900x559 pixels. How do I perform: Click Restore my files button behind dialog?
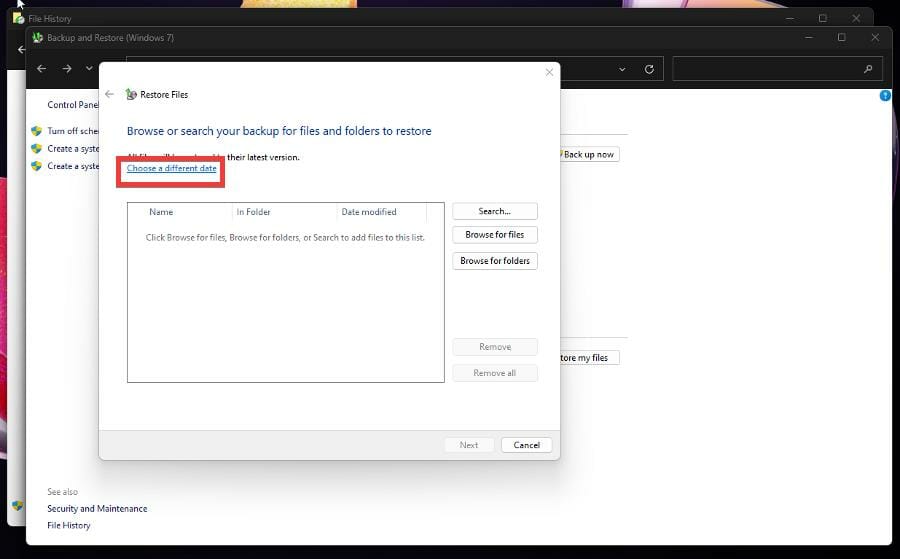[x=588, y=358]
